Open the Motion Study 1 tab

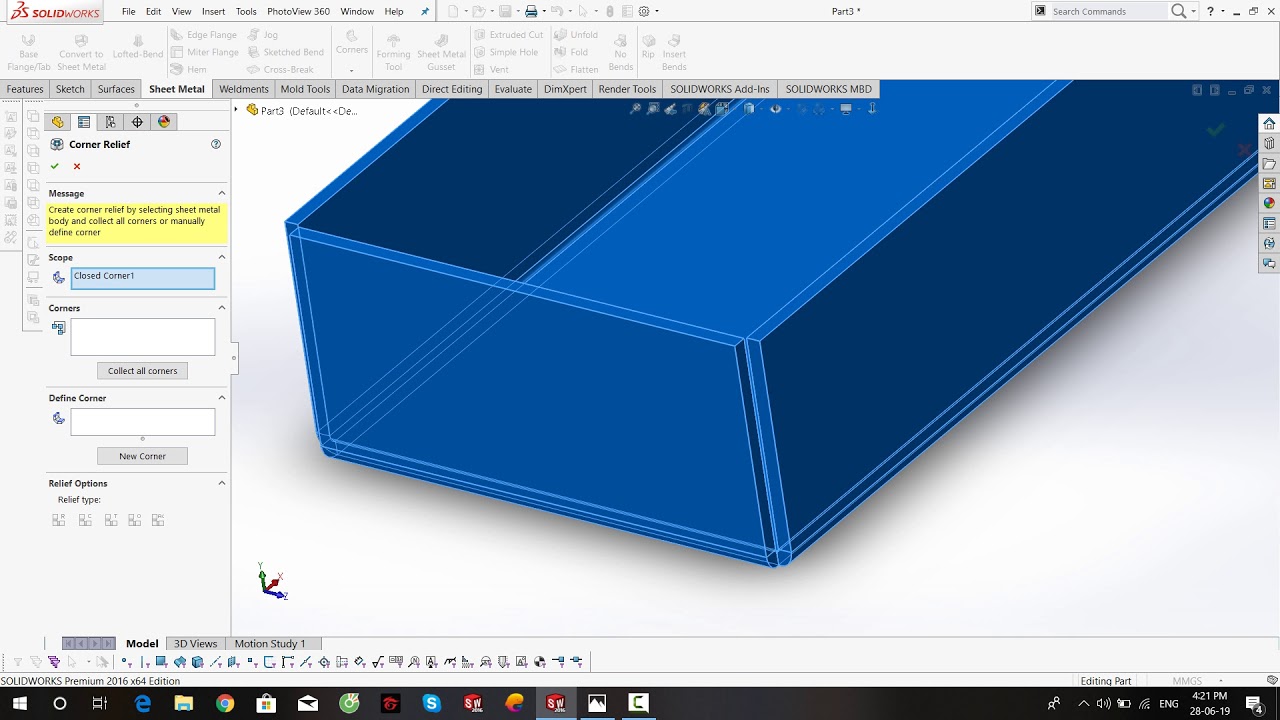coord(270,643)
